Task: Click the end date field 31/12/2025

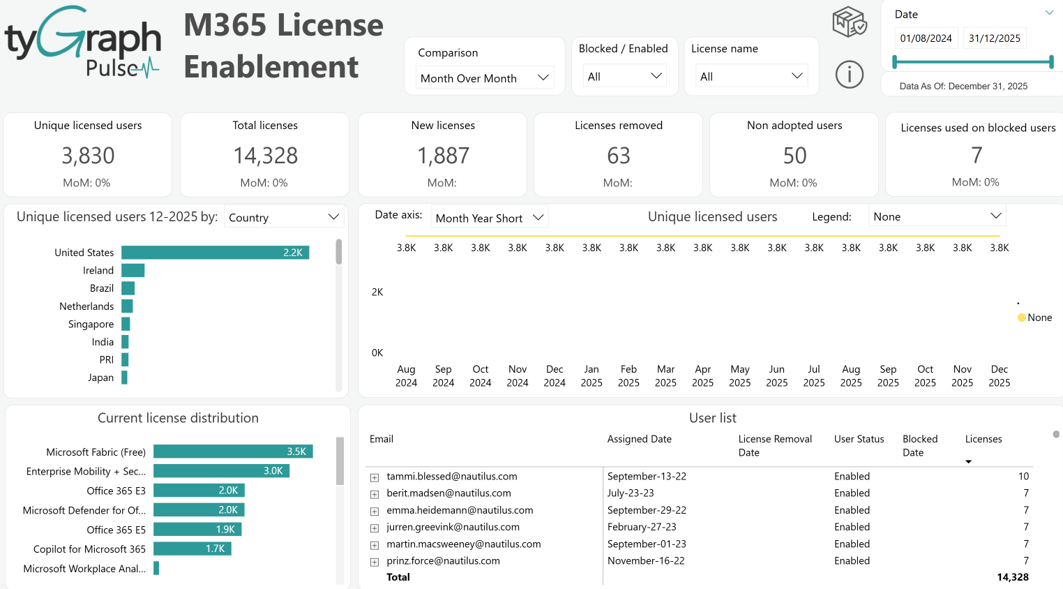Action: coord(995,38)
